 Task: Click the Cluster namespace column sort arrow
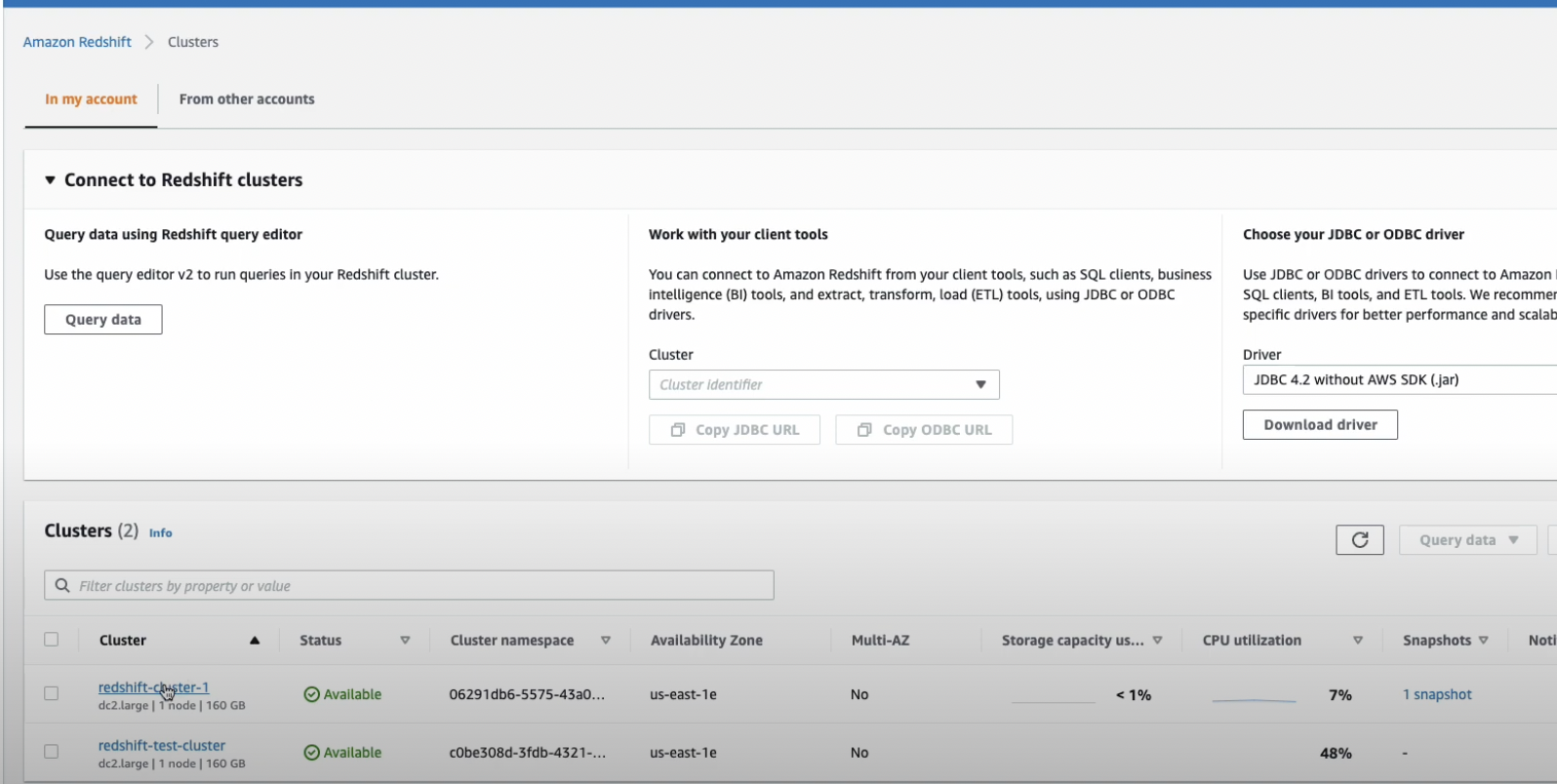pyautogui.click(x=606, y=641)
